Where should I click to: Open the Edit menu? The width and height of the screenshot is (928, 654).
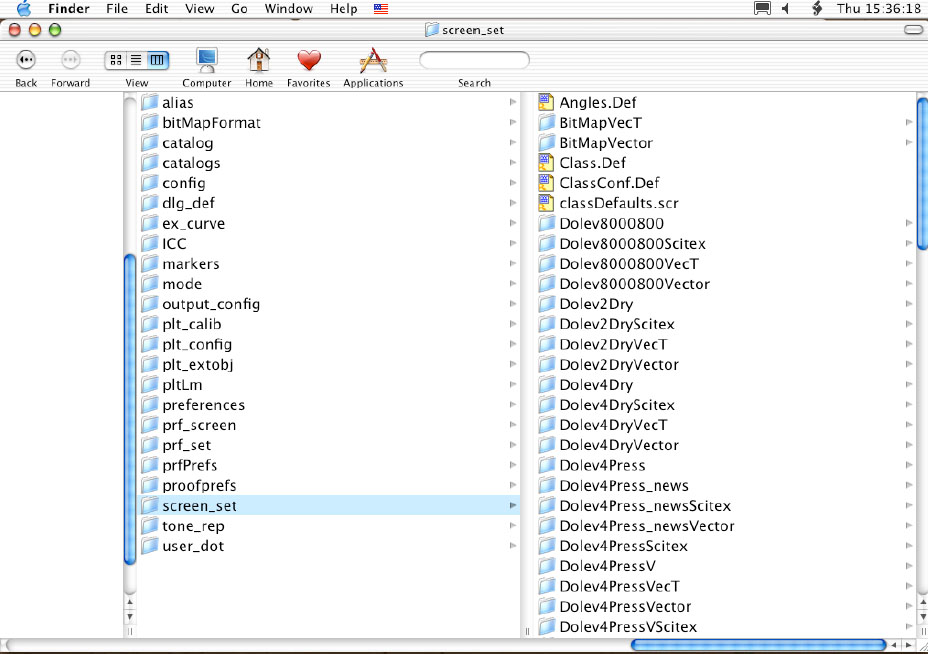156,9
